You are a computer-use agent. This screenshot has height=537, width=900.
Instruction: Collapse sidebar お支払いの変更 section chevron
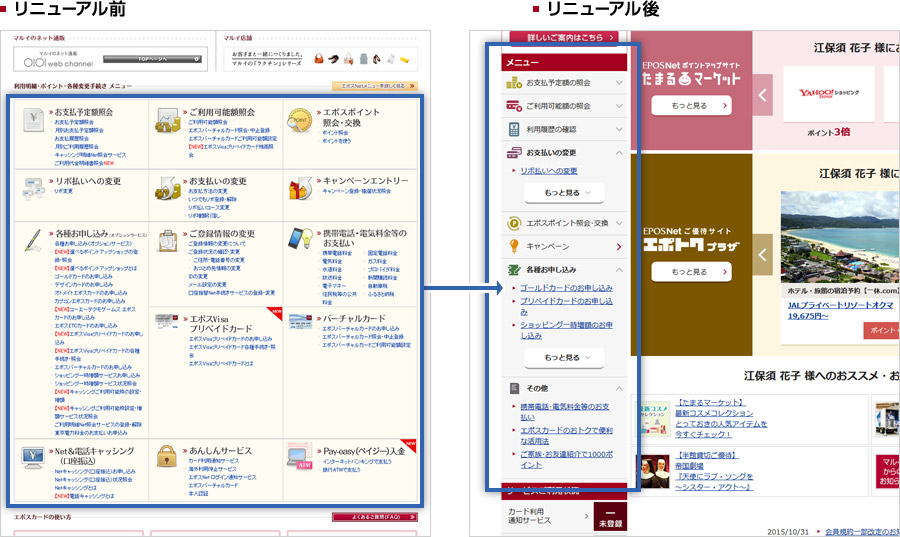click(x=619, y=153)
